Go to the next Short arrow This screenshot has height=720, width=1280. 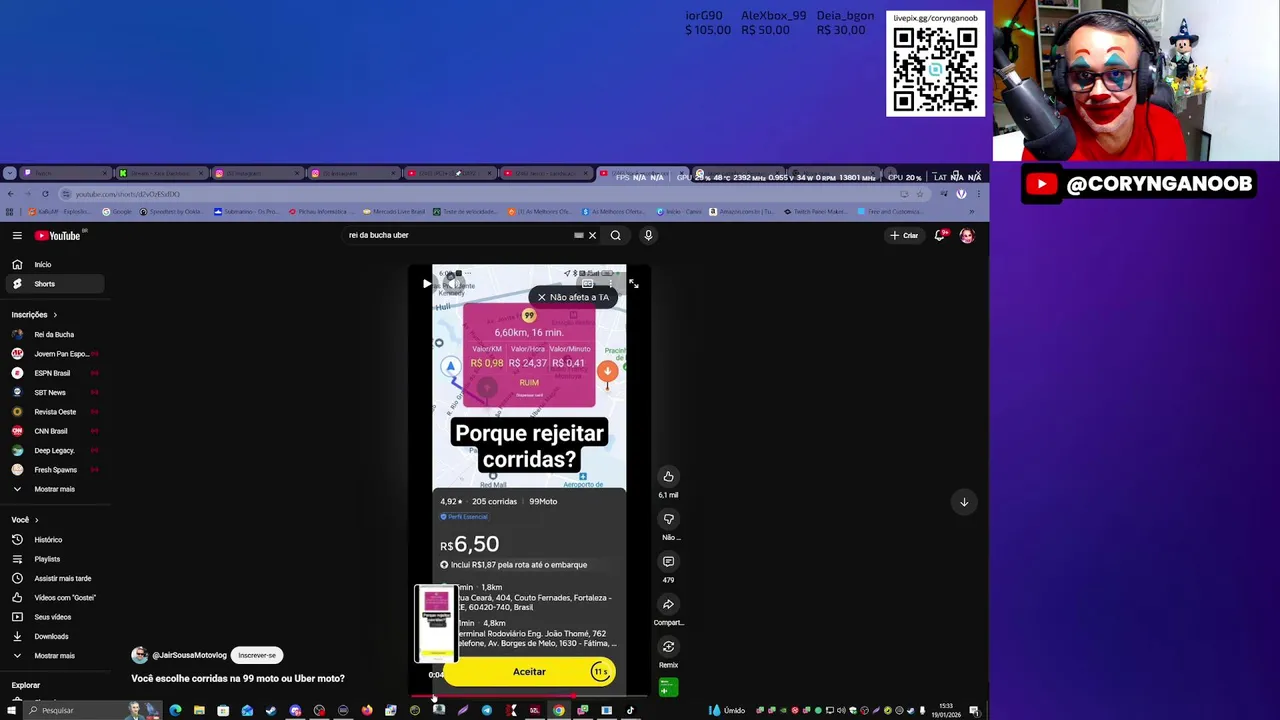964,502
